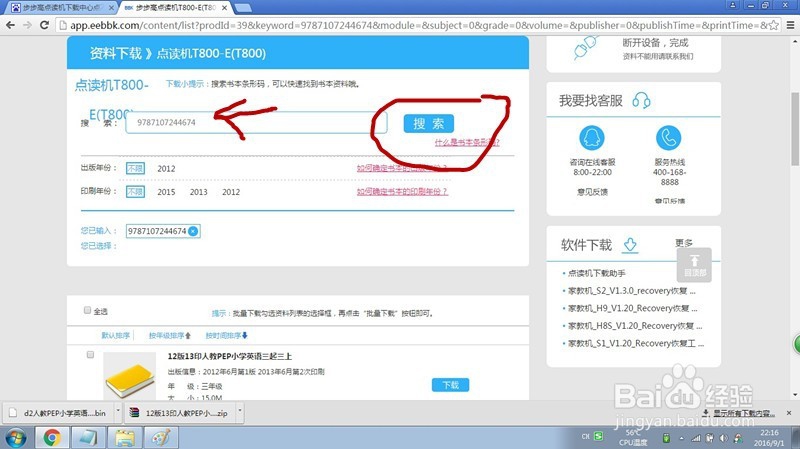This screenshot has width=800, height=449.
Task: Use default sorting
Action: point(115,335)
